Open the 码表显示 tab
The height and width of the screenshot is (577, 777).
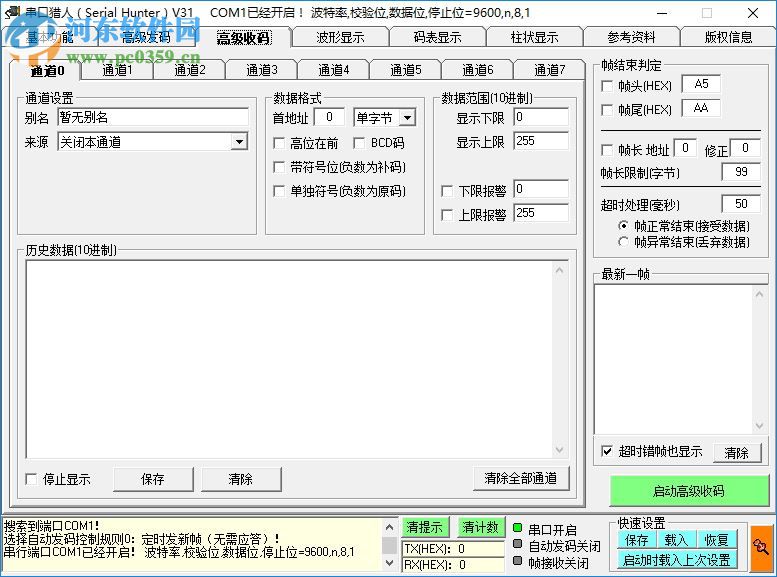[437, 37]
